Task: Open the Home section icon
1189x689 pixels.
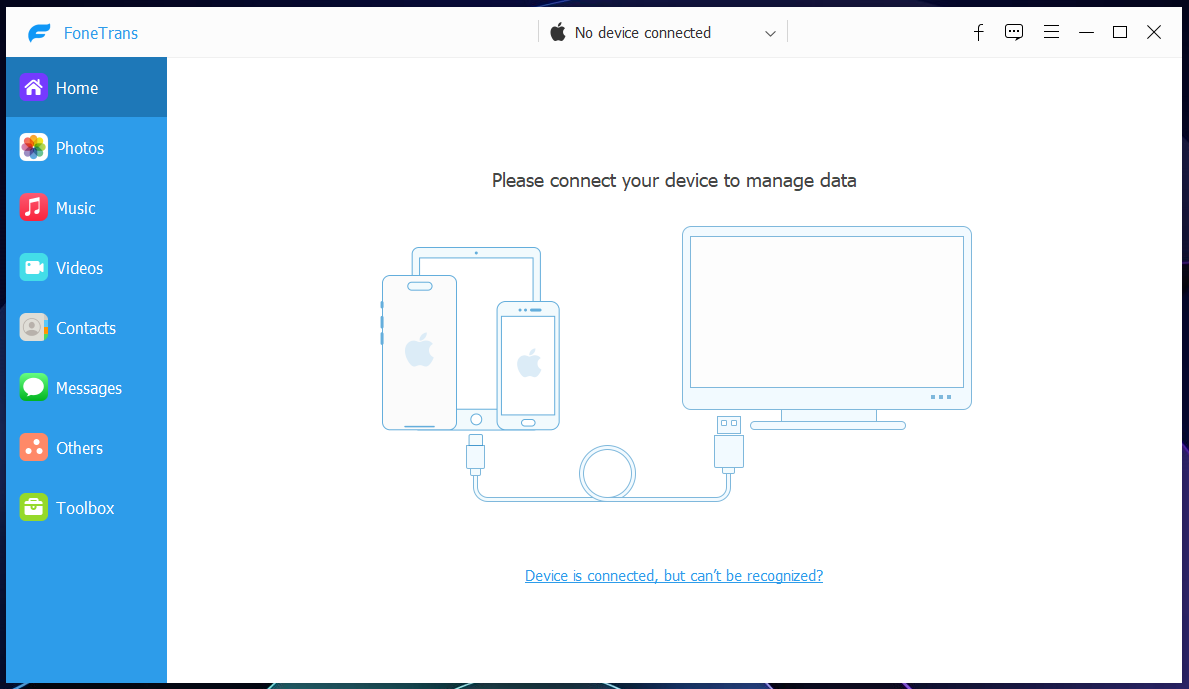Action: pos(33,88)
